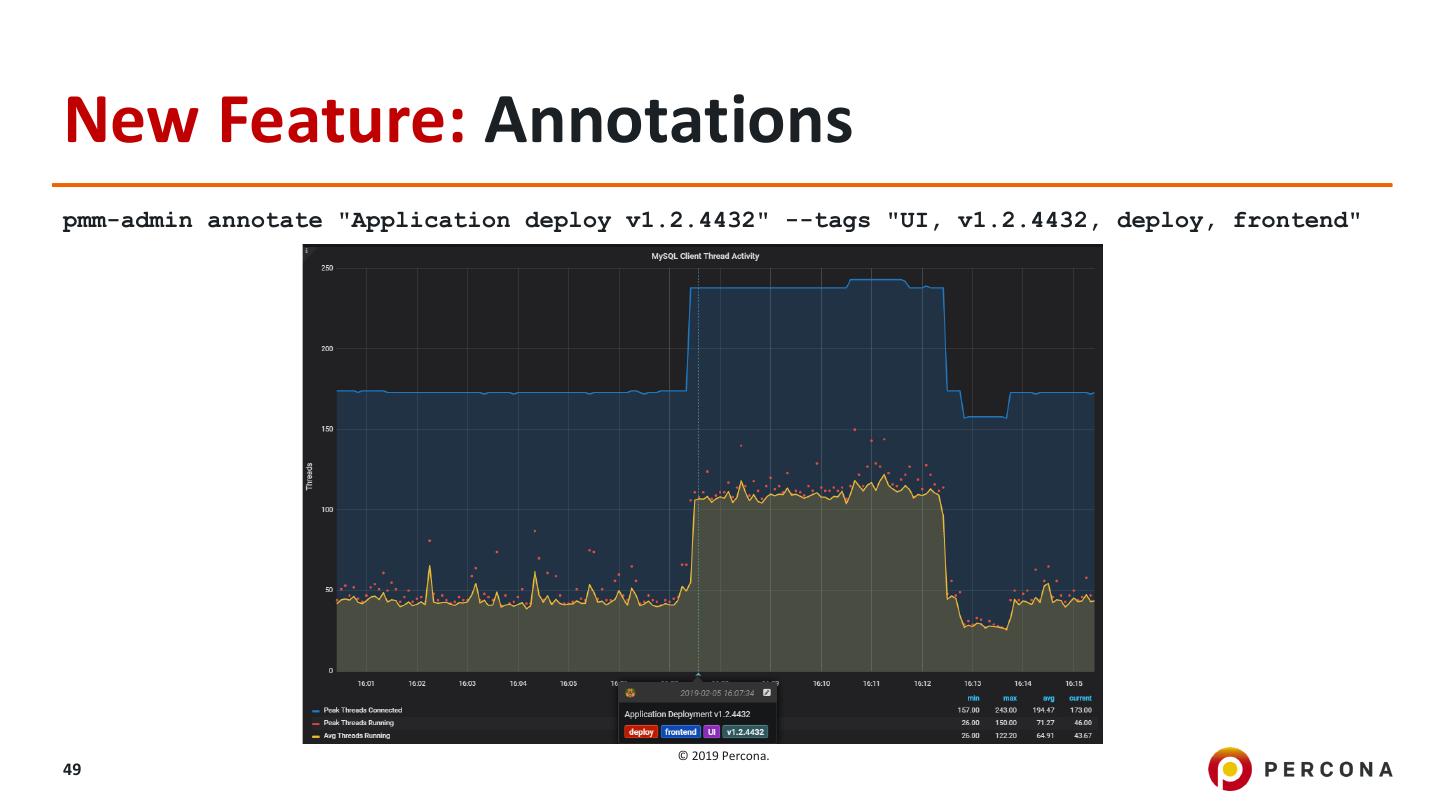This screenshot has height=810, width=1440.
Task: Sort legend by the "min" column
Action: (x=973, y=698)
